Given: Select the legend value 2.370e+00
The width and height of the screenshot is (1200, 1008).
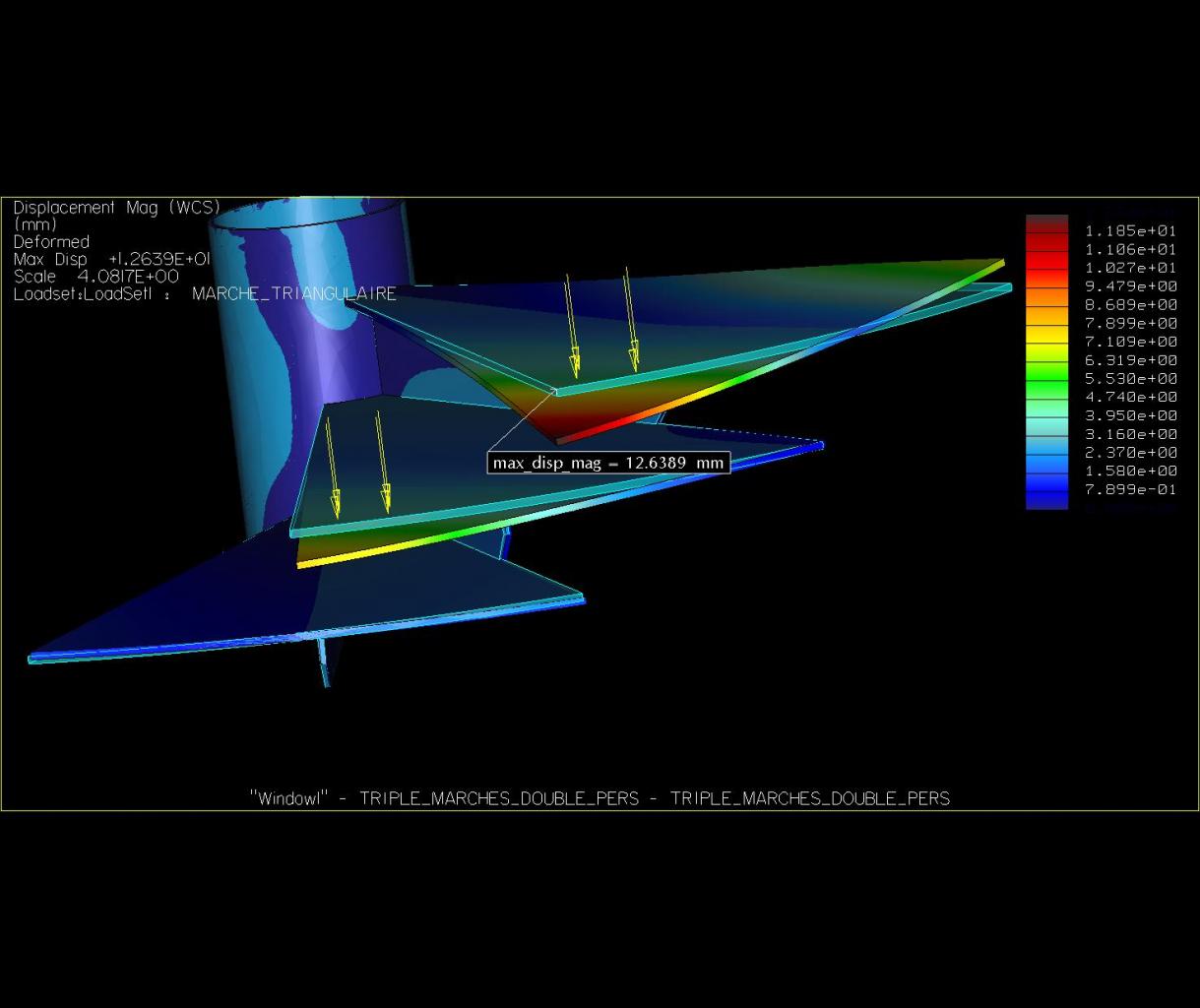Looking at the screenshot, I should [x=1130, y=453].
